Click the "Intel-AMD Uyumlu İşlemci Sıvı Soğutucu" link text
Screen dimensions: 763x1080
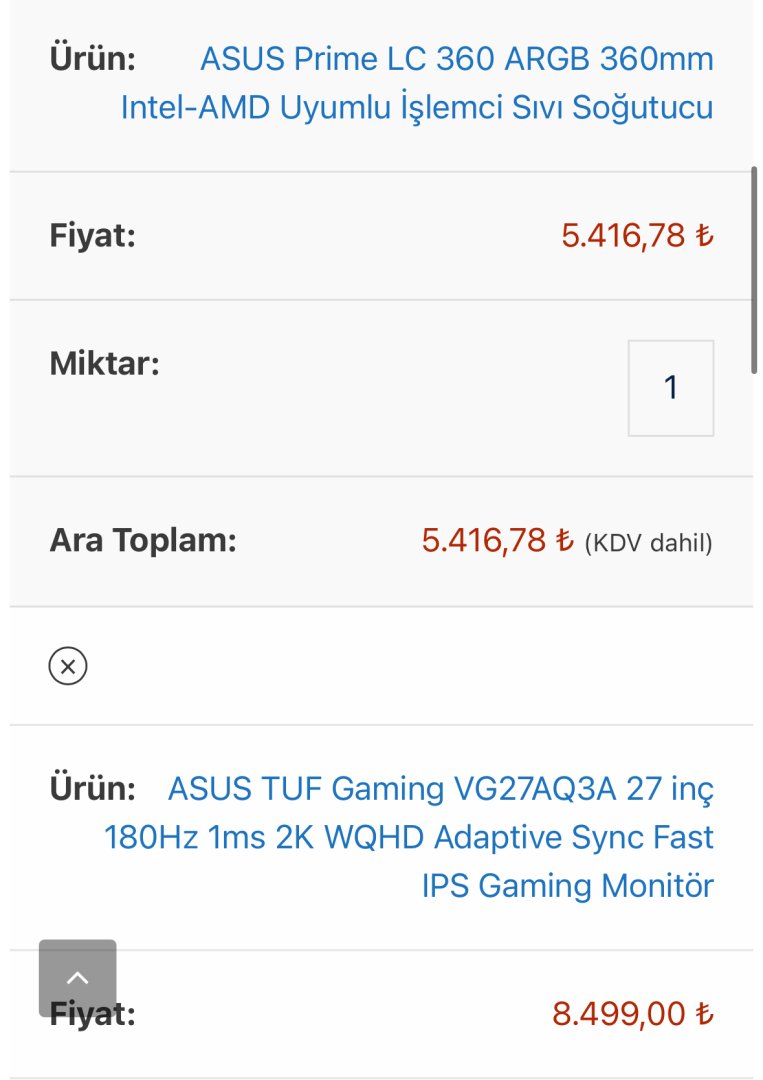click(x=417, y=107)
